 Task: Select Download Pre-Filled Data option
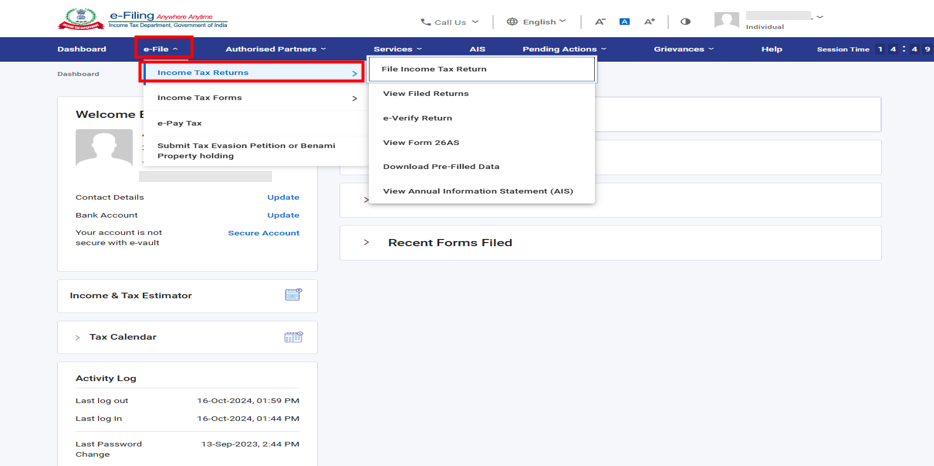(x=441, y=167)
